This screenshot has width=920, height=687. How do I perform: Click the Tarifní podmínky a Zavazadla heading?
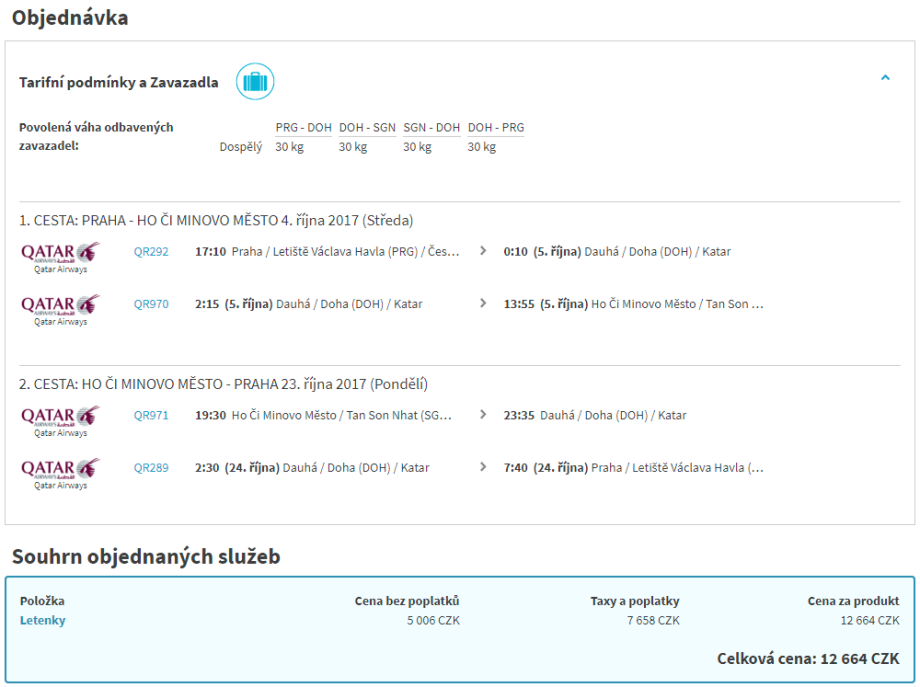pyautogui.click(x=118, y=83)
